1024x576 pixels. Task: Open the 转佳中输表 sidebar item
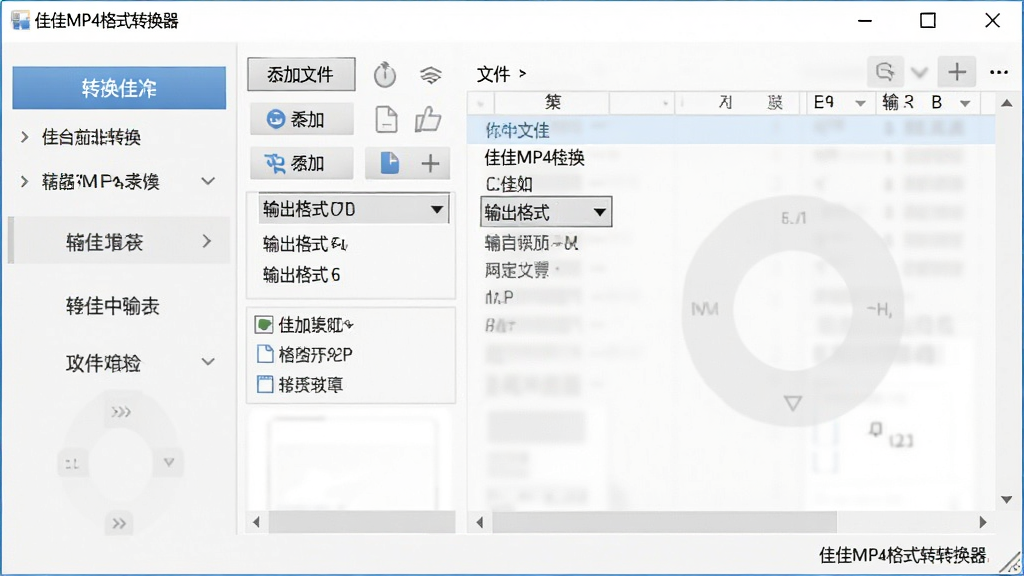click(x=113, y=306)
